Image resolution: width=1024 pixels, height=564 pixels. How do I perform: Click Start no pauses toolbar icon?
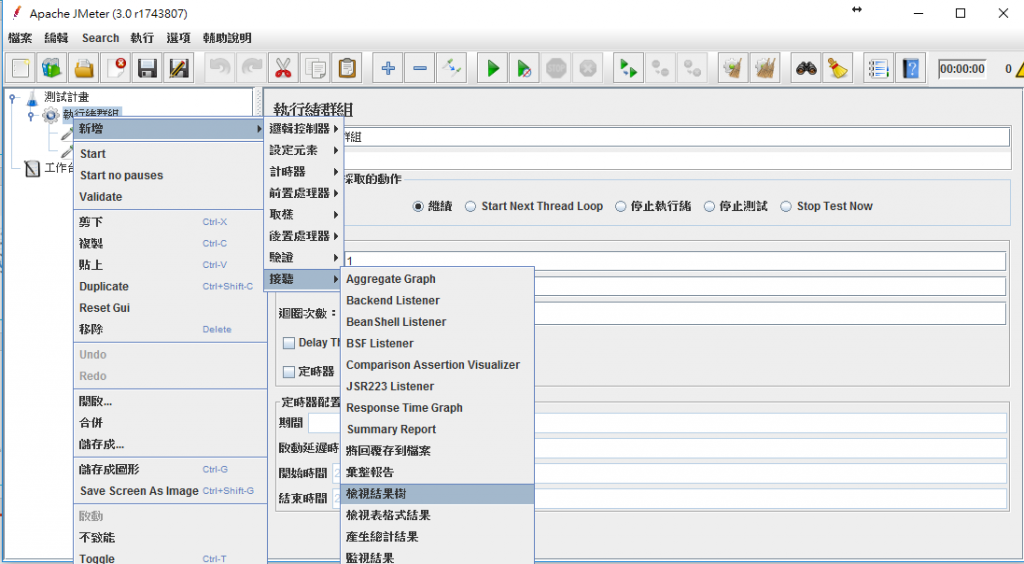(524, 68)
